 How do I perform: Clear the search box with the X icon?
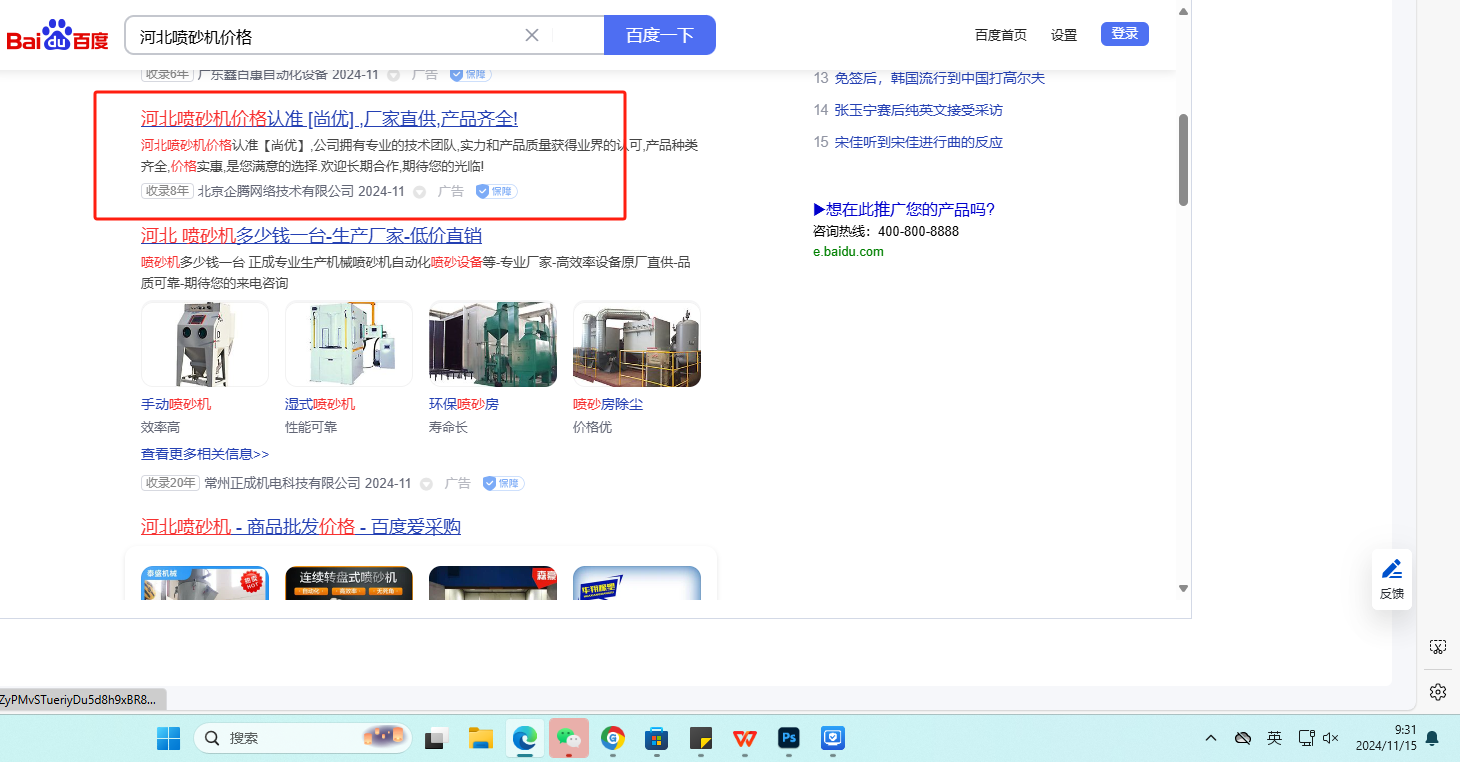pyautogui.click(x=532, y=35)
